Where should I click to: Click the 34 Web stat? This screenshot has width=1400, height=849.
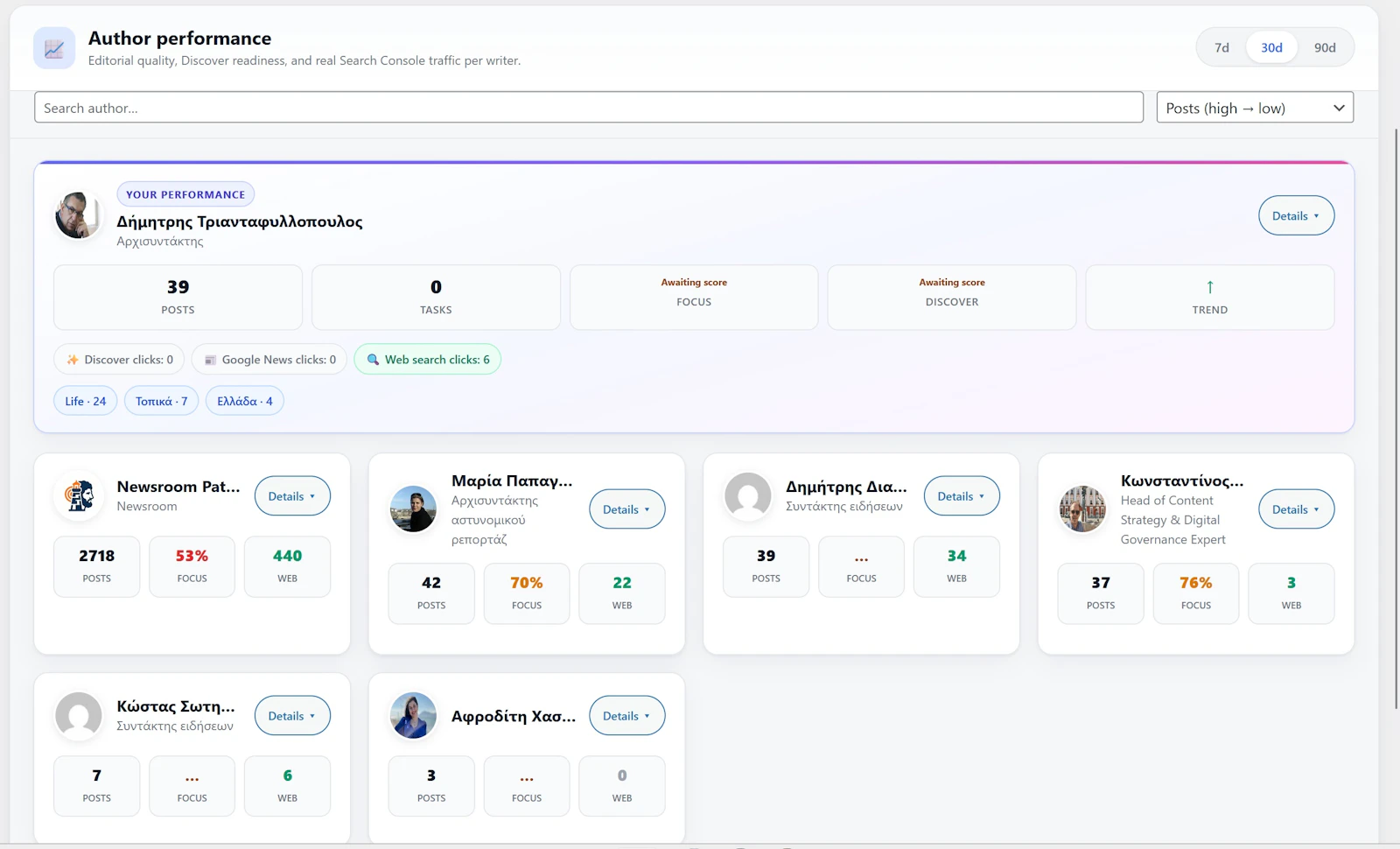pyautogui.click(x=956, y=566)
